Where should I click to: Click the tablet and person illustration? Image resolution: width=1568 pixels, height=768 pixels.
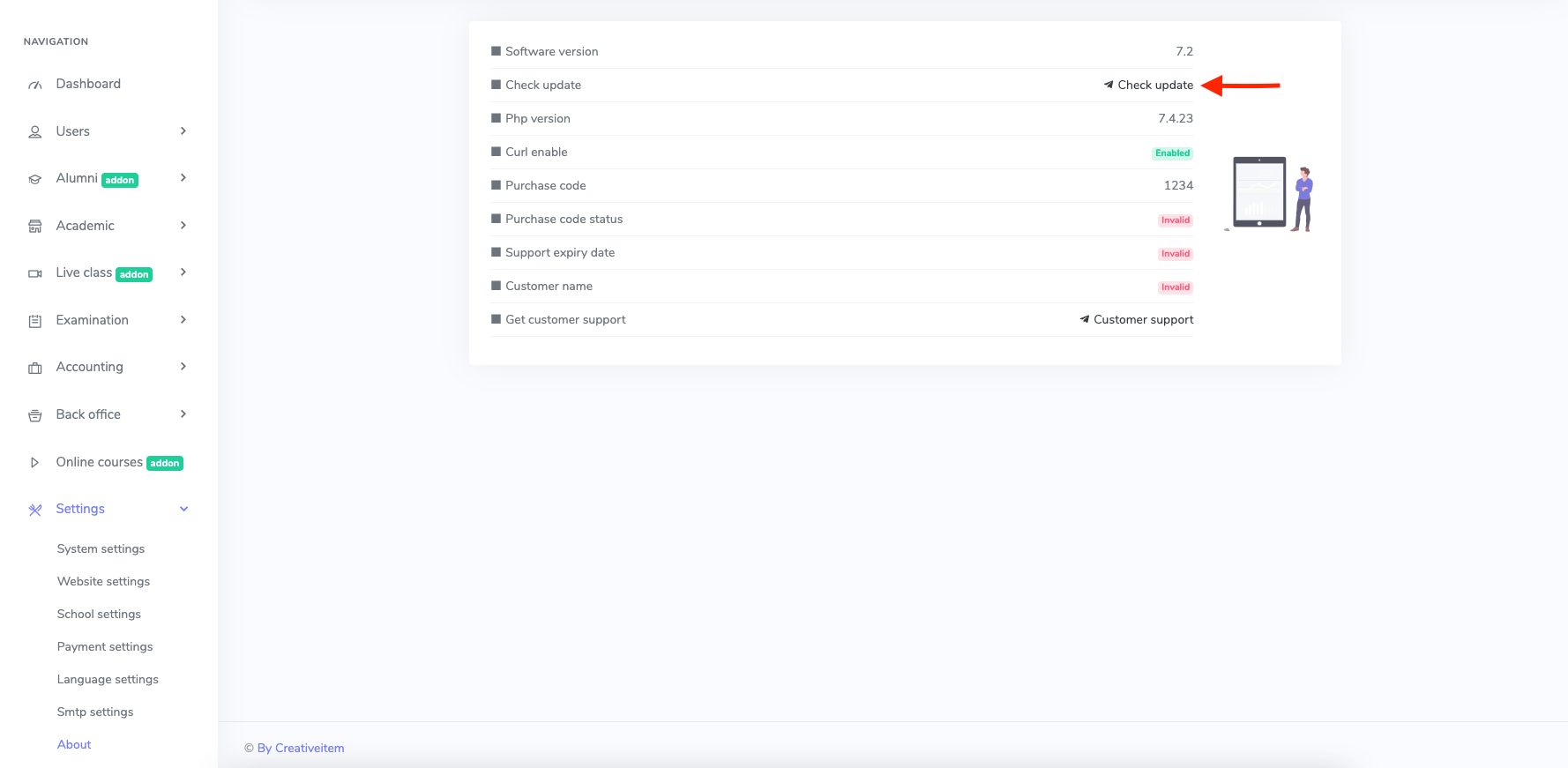[x=1271, y=194]
